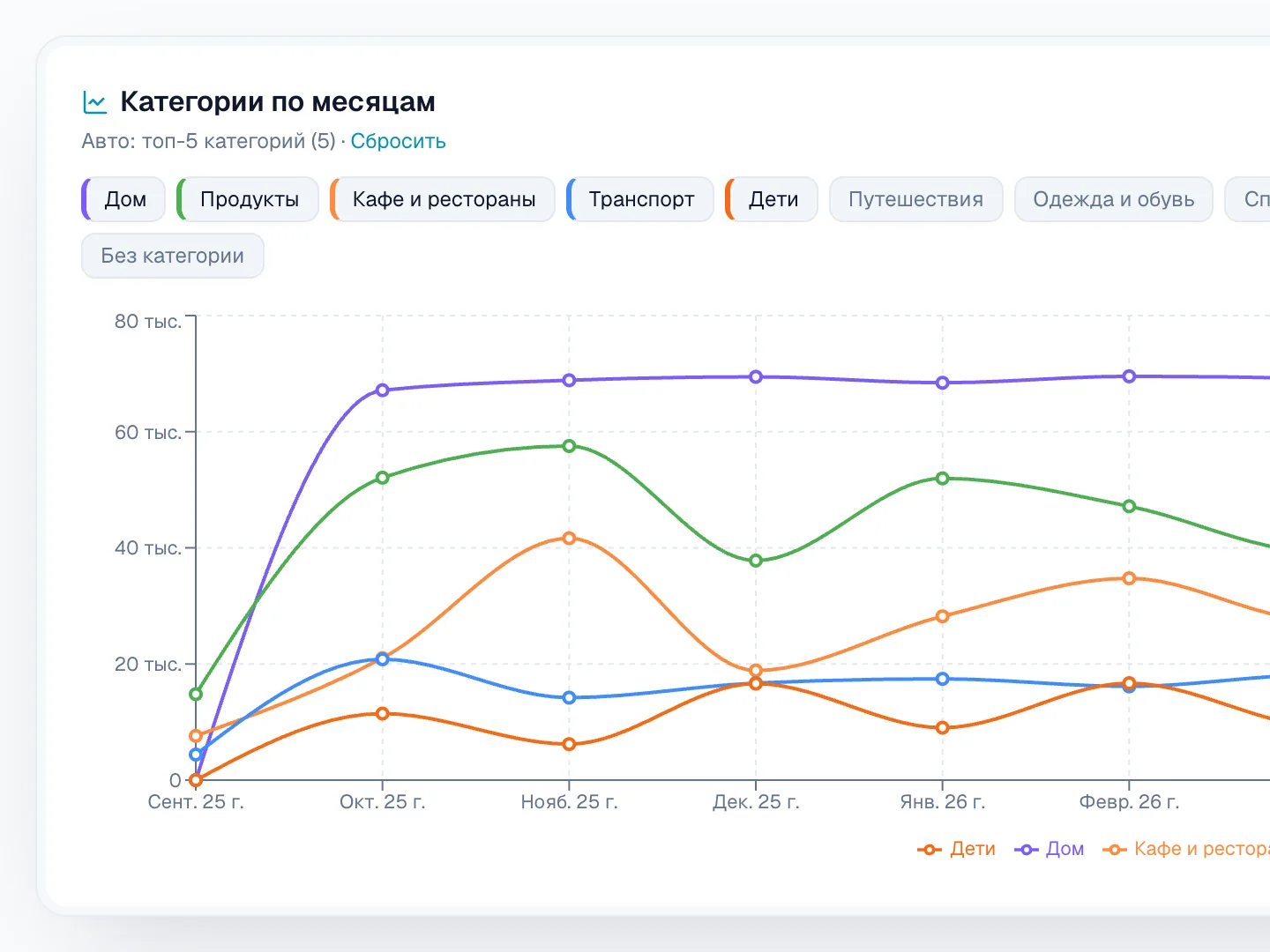This screenshot has width=1270, height=952.
Task: Click the Дети legend entry
Action: [957, 849]
